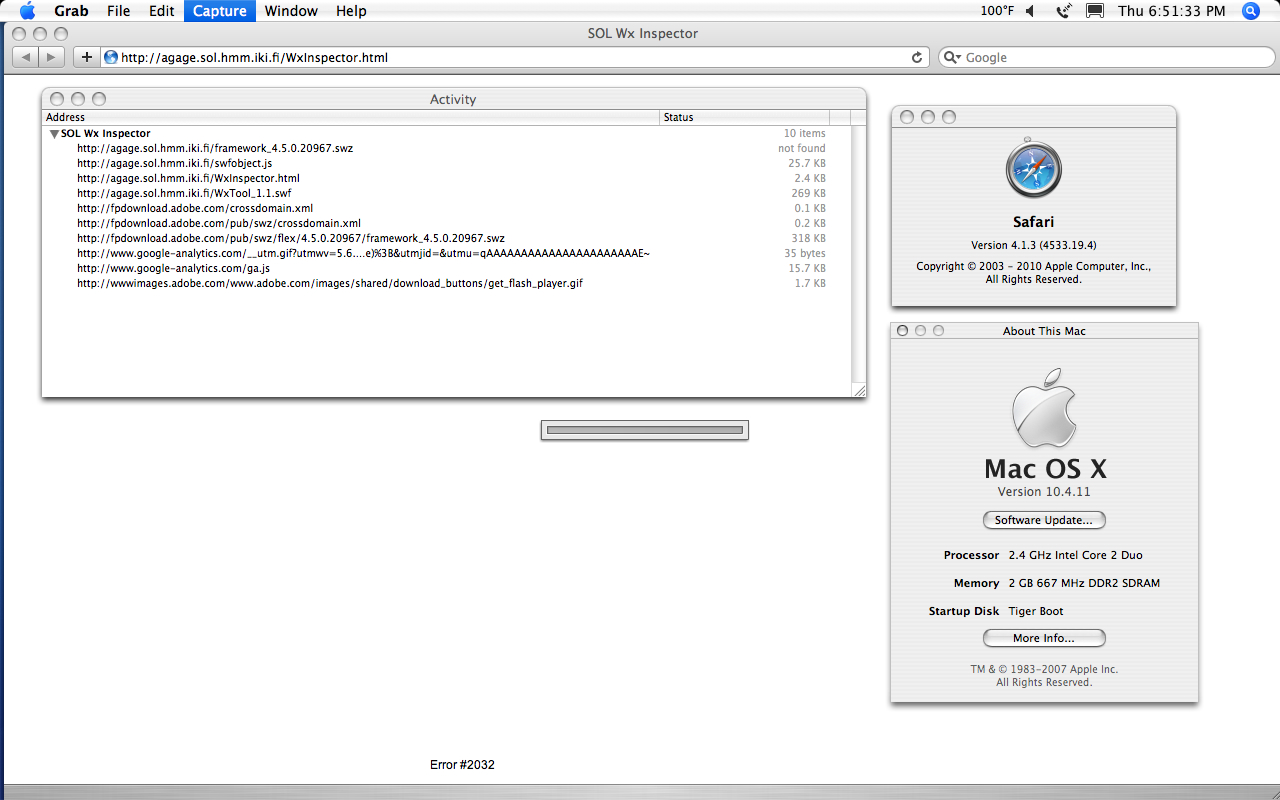
Task: Open the Displays menu bar icon
Action: [x=1095, y=11]
